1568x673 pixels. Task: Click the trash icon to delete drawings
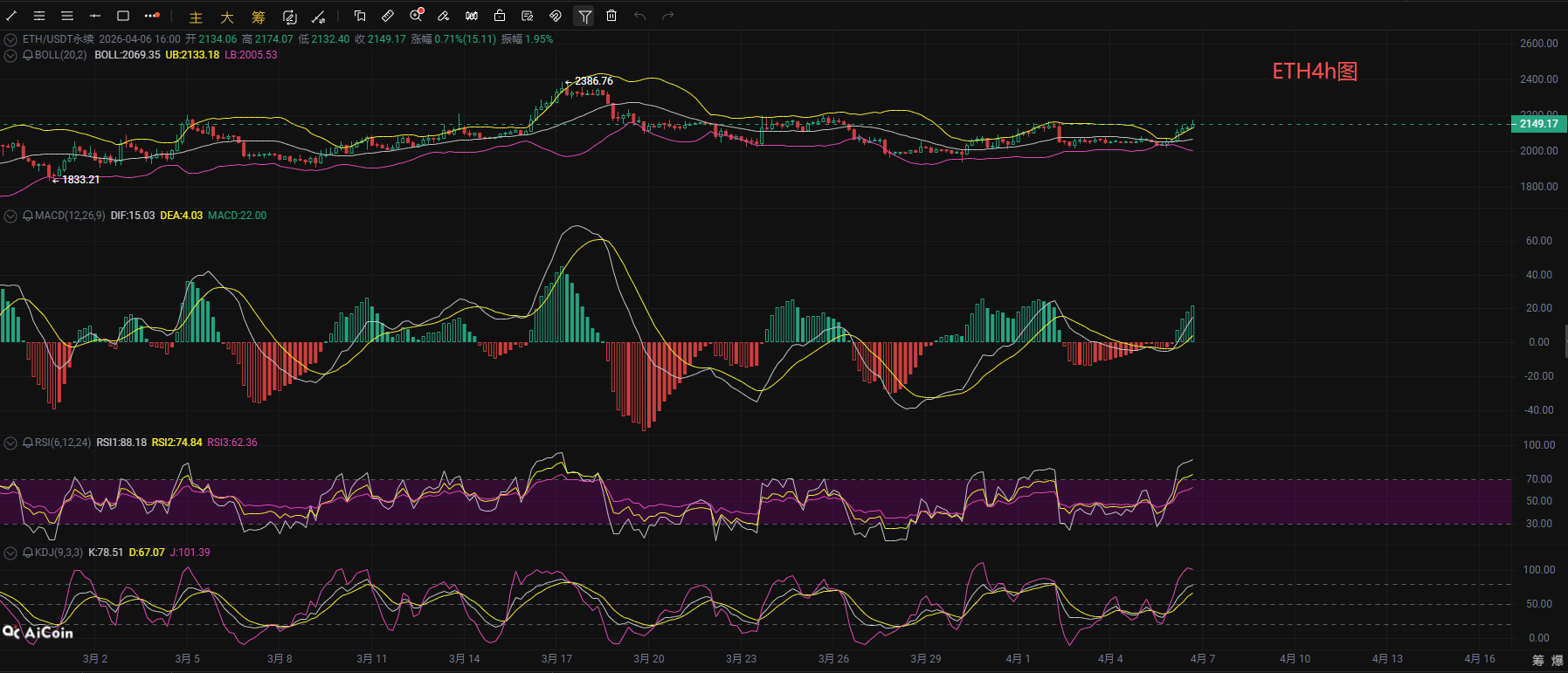[x=611, y=16]
